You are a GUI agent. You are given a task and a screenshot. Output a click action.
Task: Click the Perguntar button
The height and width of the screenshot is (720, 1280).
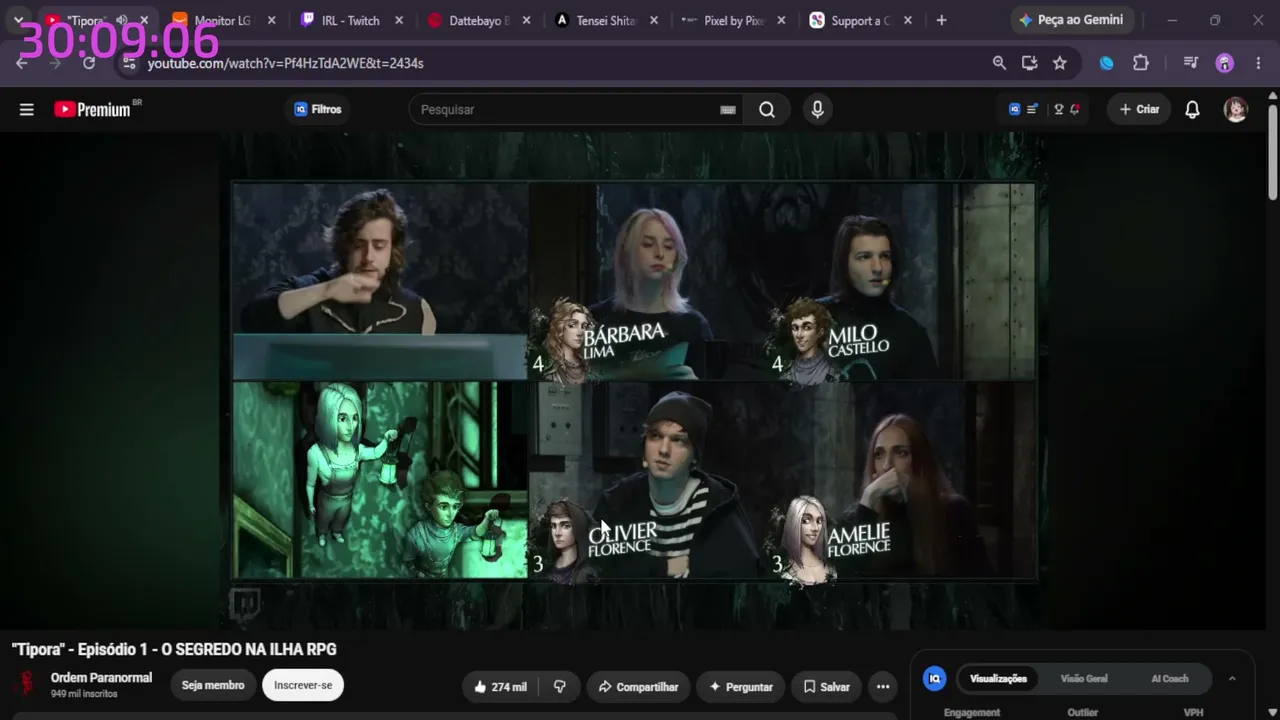pos(741,687)
